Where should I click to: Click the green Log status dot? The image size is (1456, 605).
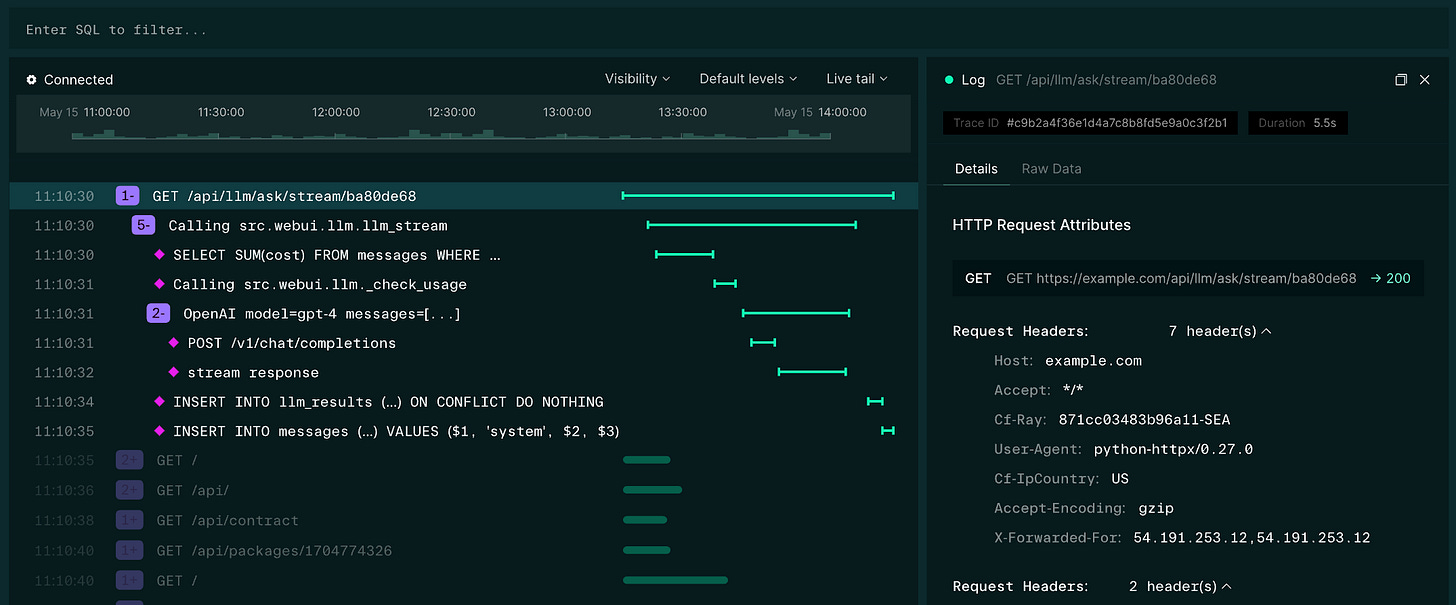(948, 79)
